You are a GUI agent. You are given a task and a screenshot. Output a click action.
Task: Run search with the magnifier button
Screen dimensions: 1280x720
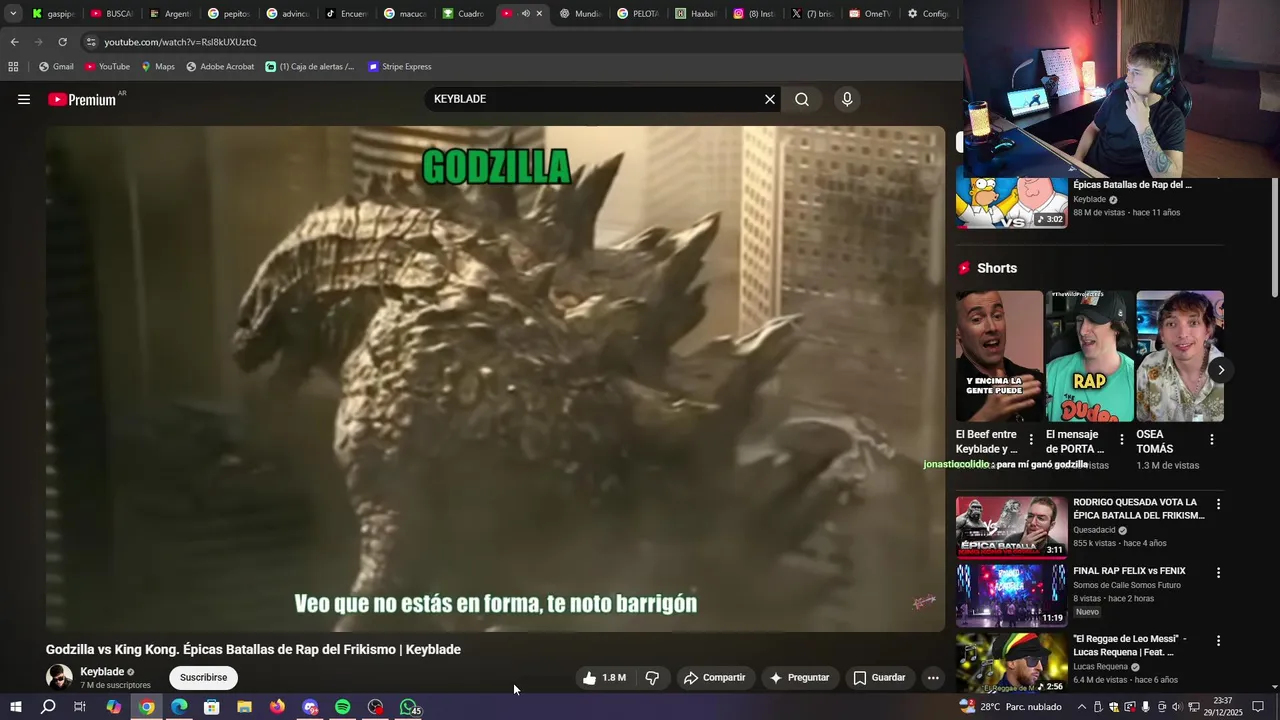pyautogui.click(x=802, y=99)
